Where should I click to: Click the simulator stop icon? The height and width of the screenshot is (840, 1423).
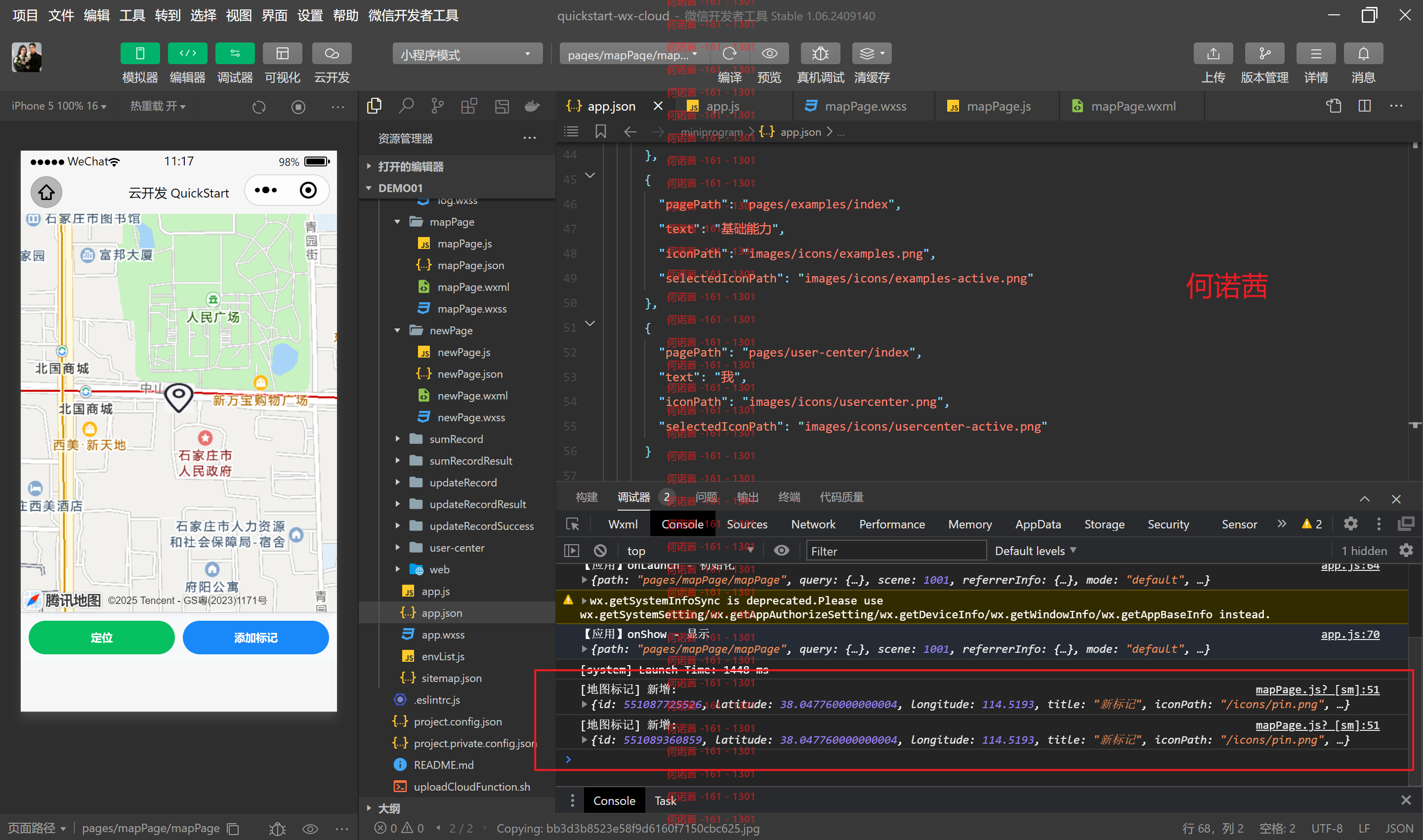[x=298, y=106]
